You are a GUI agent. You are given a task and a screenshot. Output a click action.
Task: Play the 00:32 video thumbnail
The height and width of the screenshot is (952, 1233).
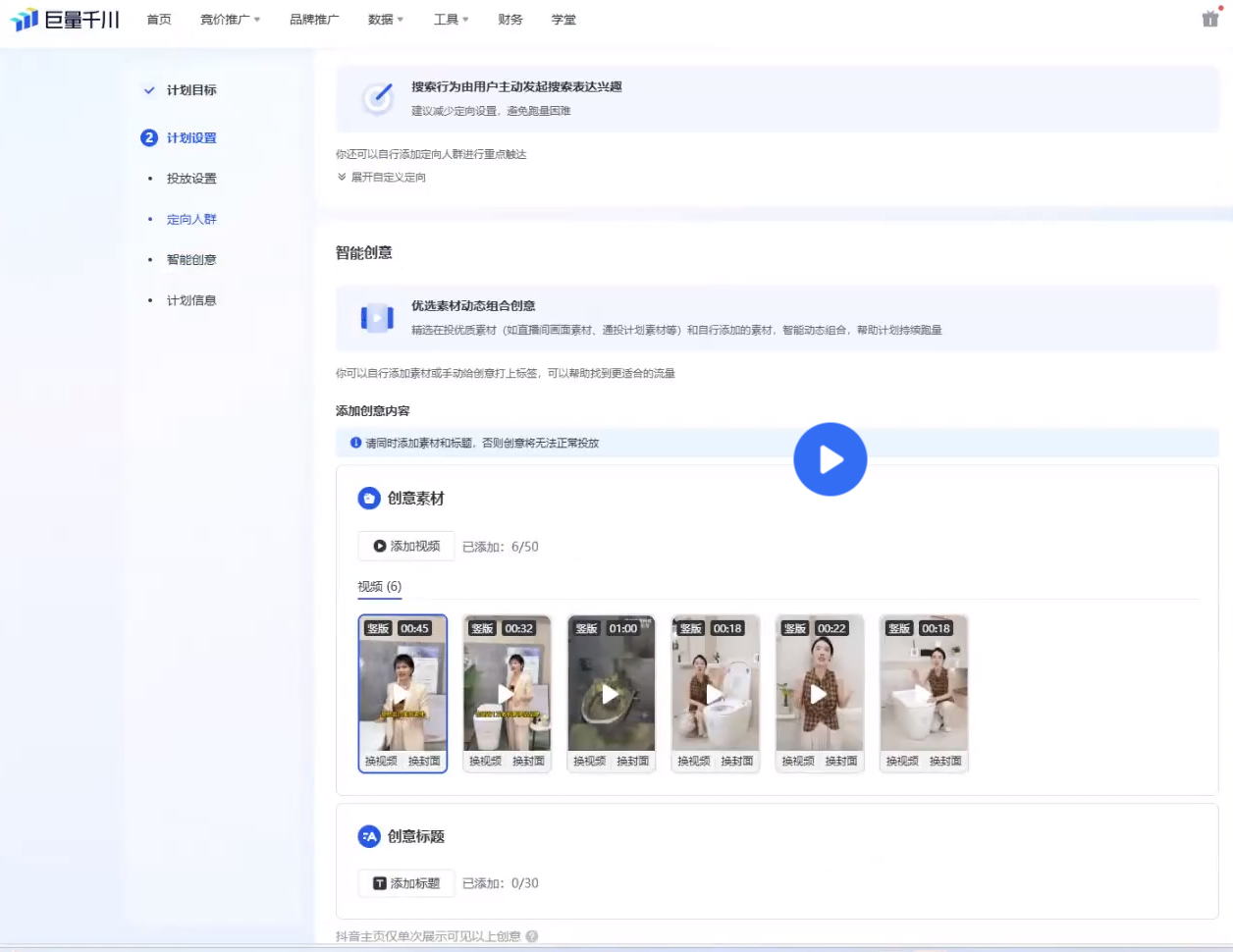pos(506,694)
